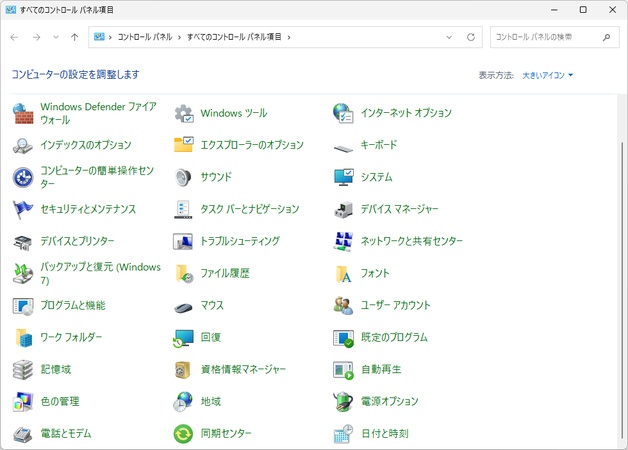Click the 電源オプション text link
Screen dimensions: 628x450
pyautogui.click(x=390, y=401)
